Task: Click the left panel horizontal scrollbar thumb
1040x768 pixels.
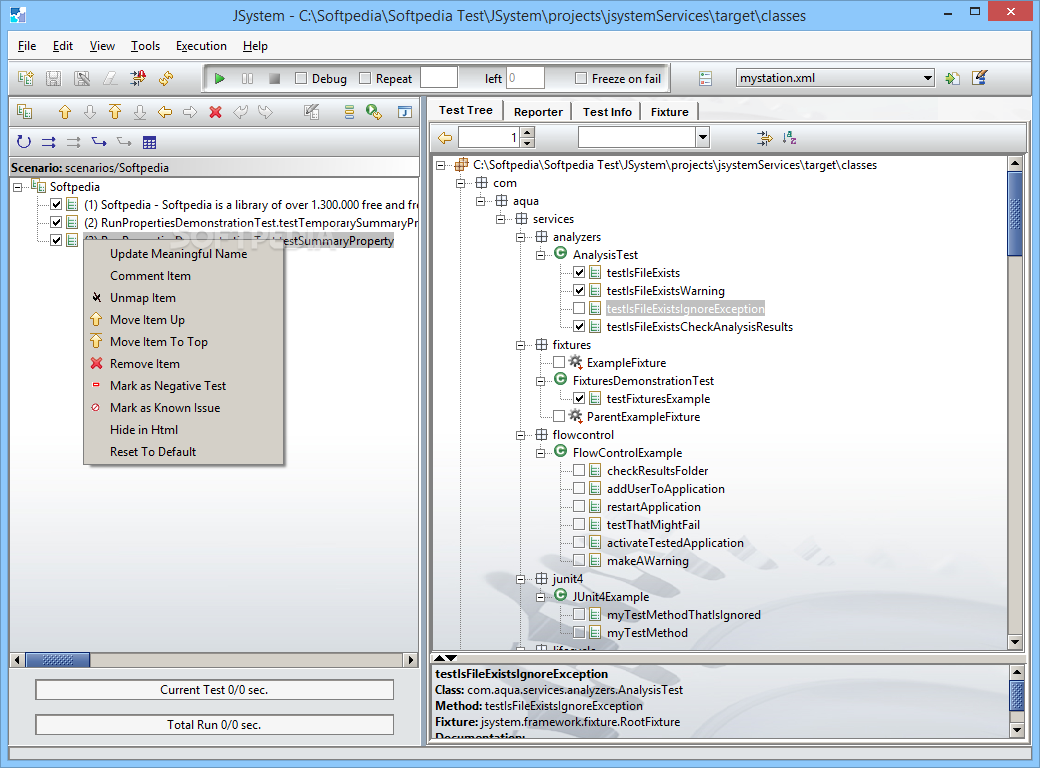Action: point(58,660)
